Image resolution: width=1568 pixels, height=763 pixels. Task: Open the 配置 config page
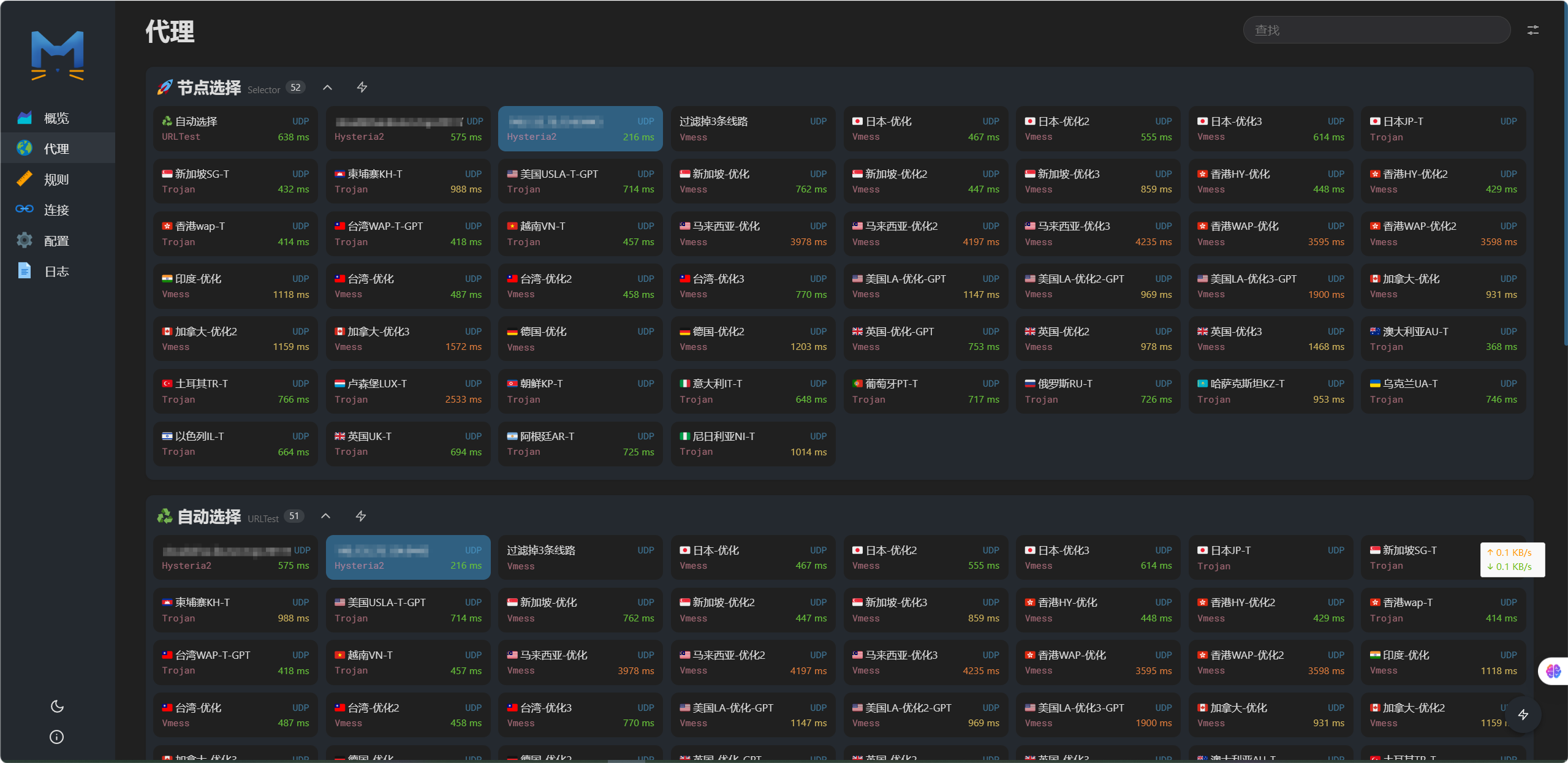(57, 240)
